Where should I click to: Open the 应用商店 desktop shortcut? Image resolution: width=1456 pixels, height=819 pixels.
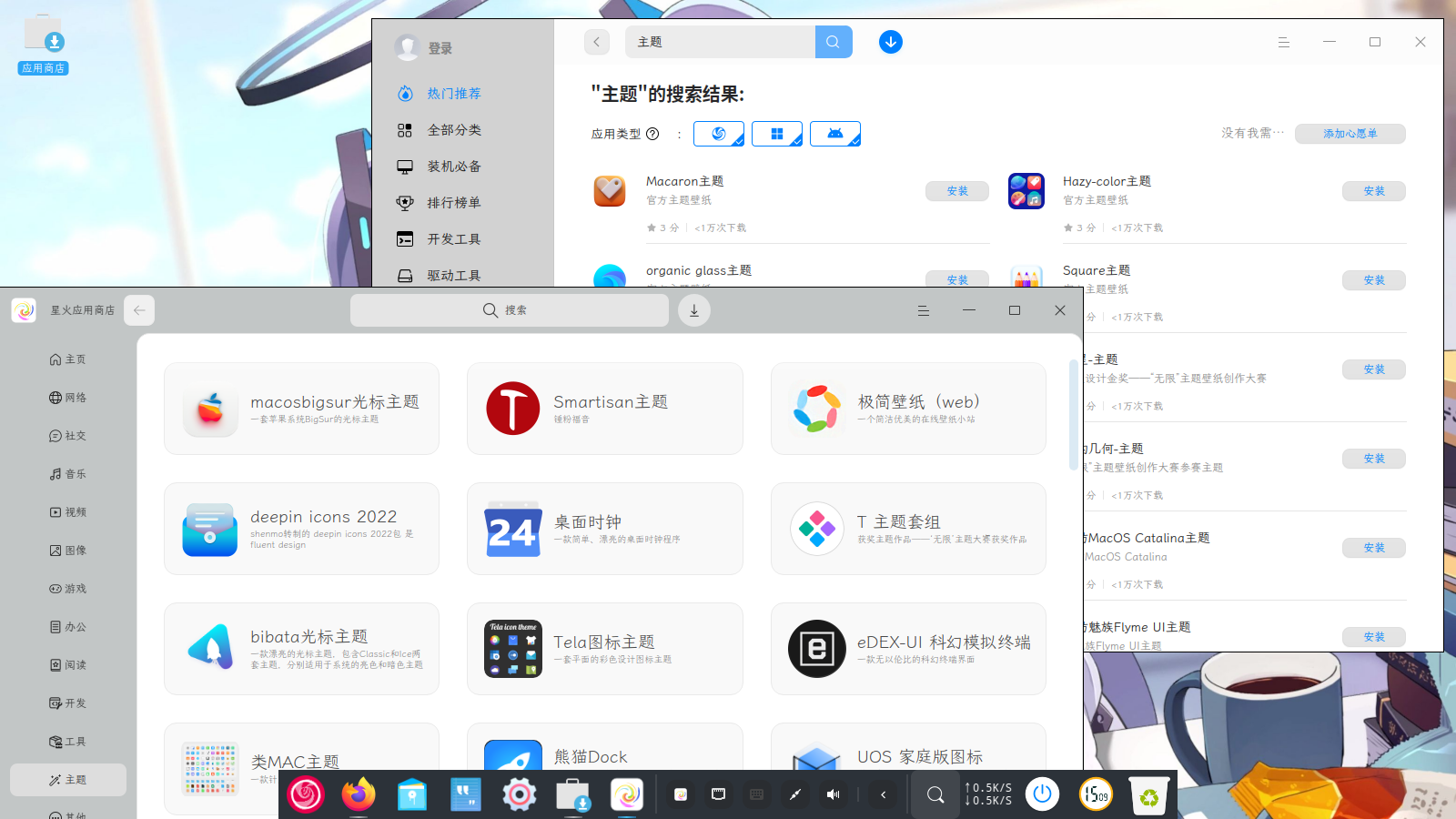point(43,44)
